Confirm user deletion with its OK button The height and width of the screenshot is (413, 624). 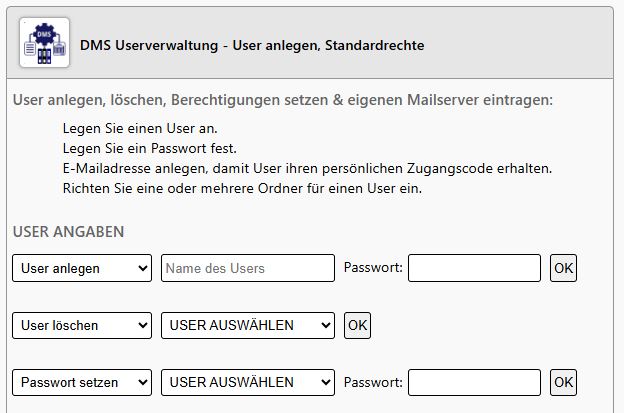coord(357,325)
